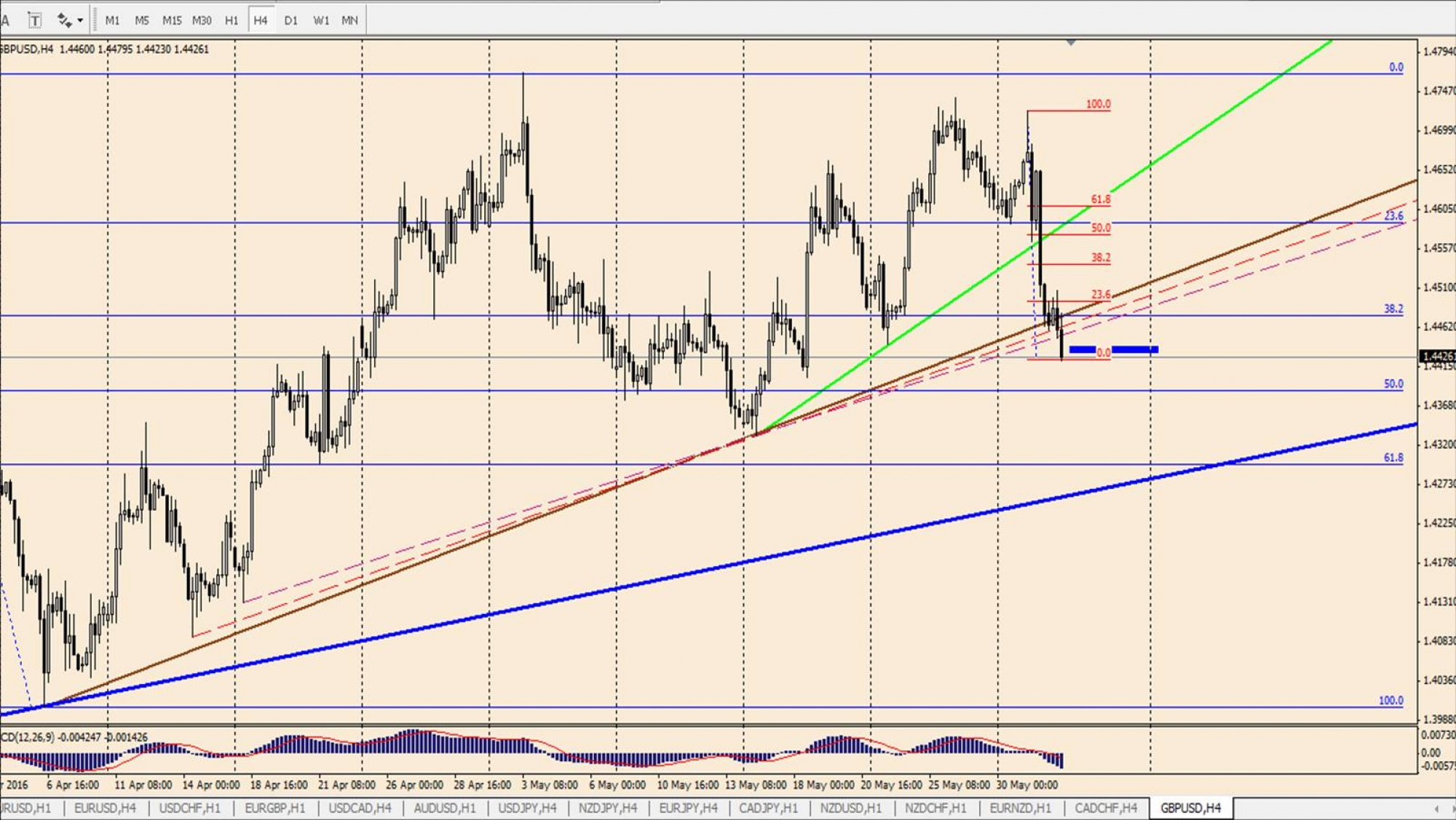Screen dimensions: 1456x820
Task: Toggle the active H4 timeframe button
Action: (261, 20)
